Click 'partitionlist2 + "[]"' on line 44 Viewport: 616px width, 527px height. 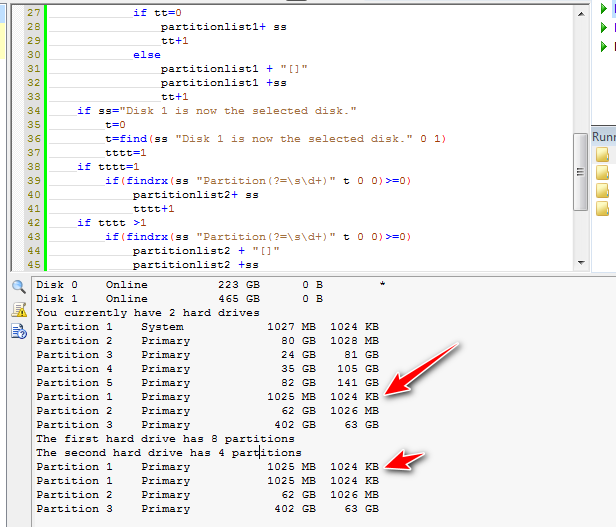[206, 251]
